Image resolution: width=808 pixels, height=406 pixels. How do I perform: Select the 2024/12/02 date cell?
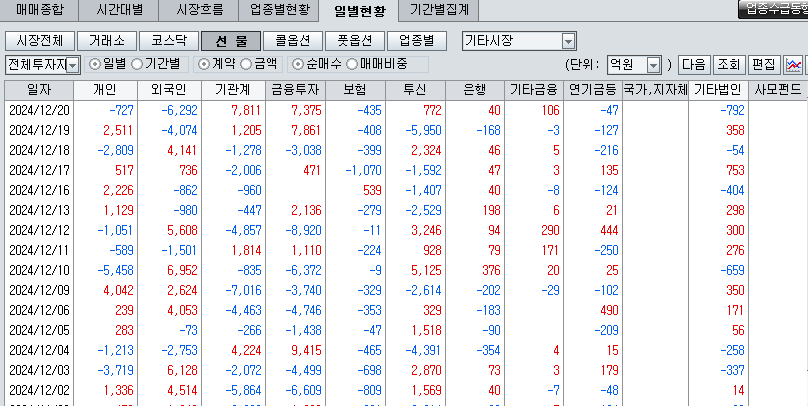[x=39, y=390]
